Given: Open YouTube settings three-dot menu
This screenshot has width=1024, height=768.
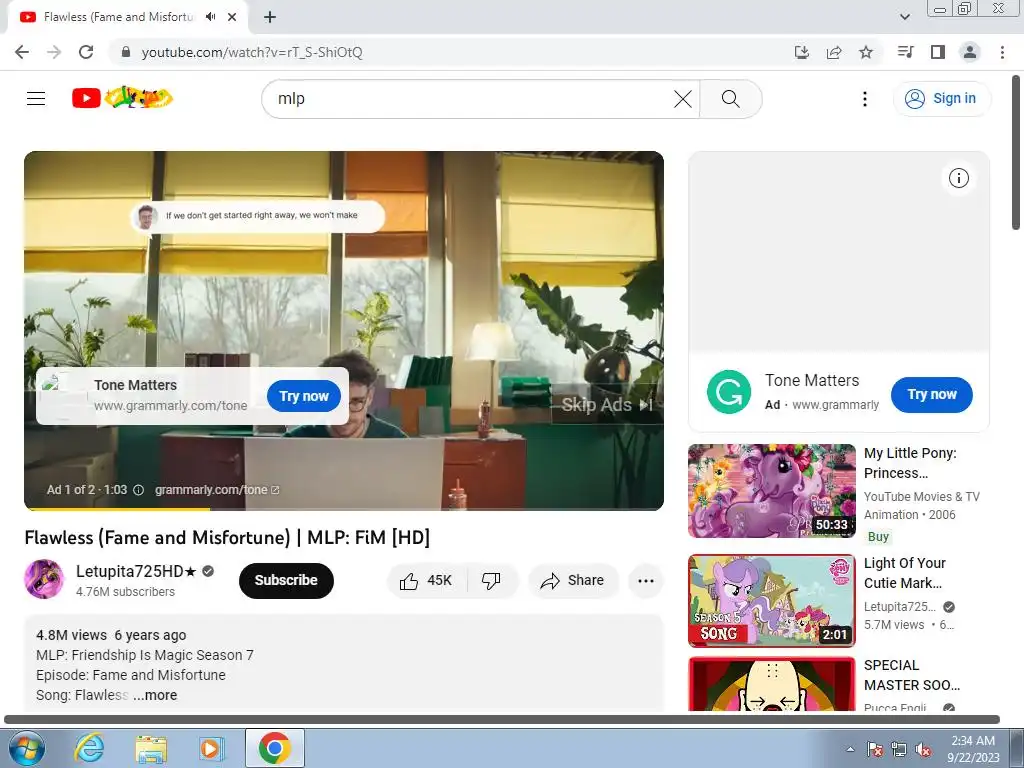Looking at the screenshot, I should [x=865, y=99].
